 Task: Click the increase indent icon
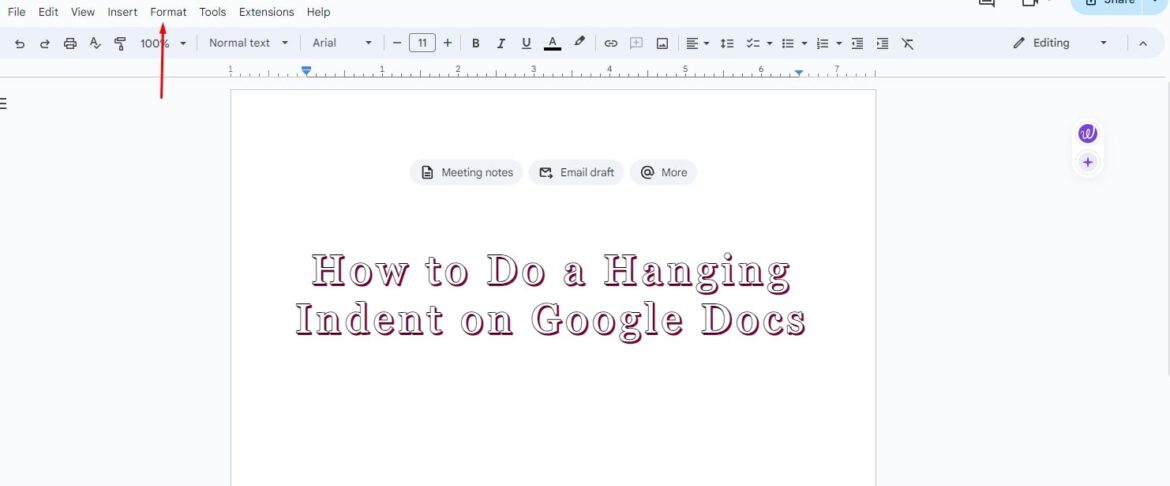coord(883,43)
